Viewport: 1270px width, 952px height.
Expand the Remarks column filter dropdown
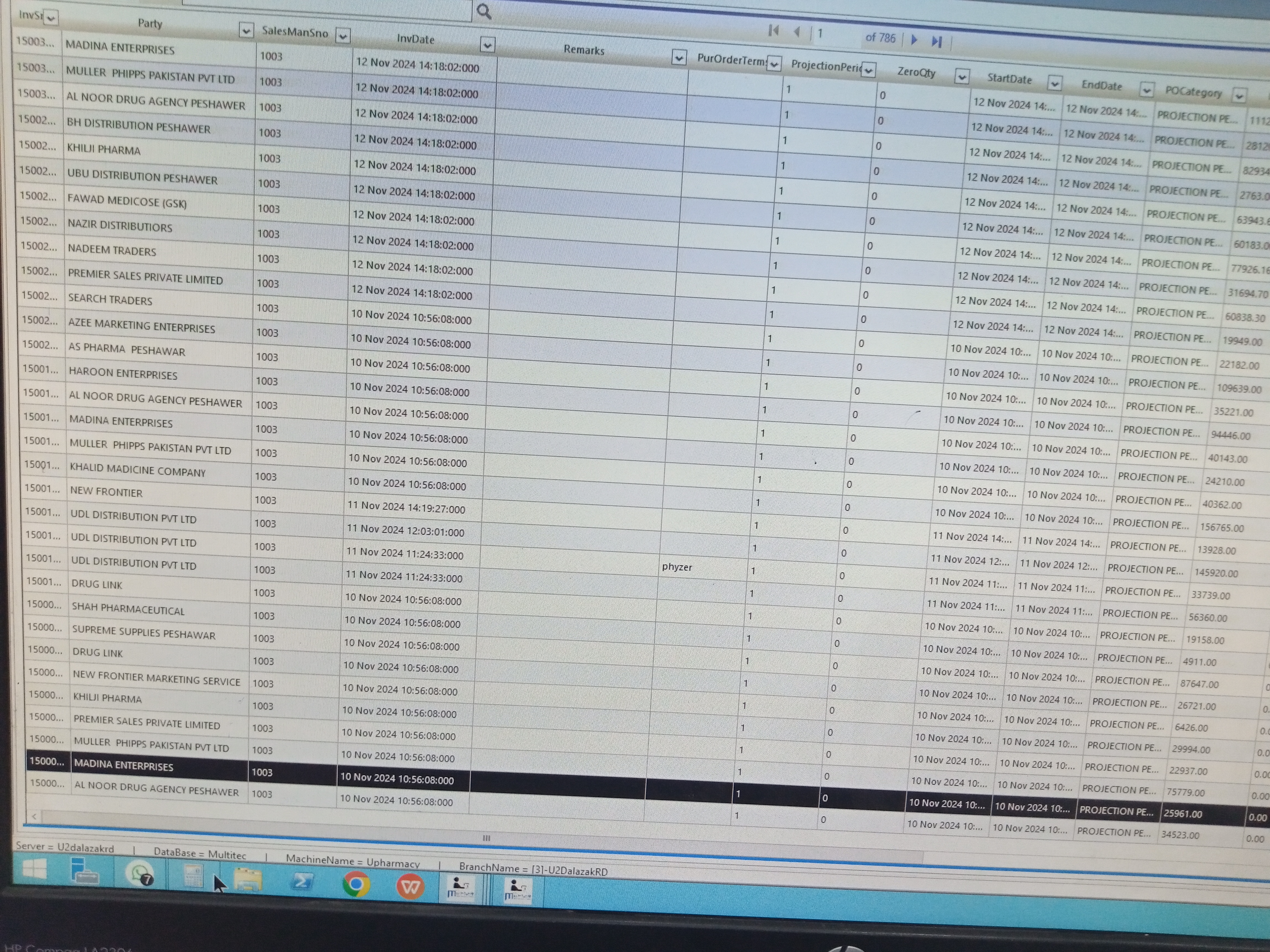pyautogui.click(x=679, y=57)
